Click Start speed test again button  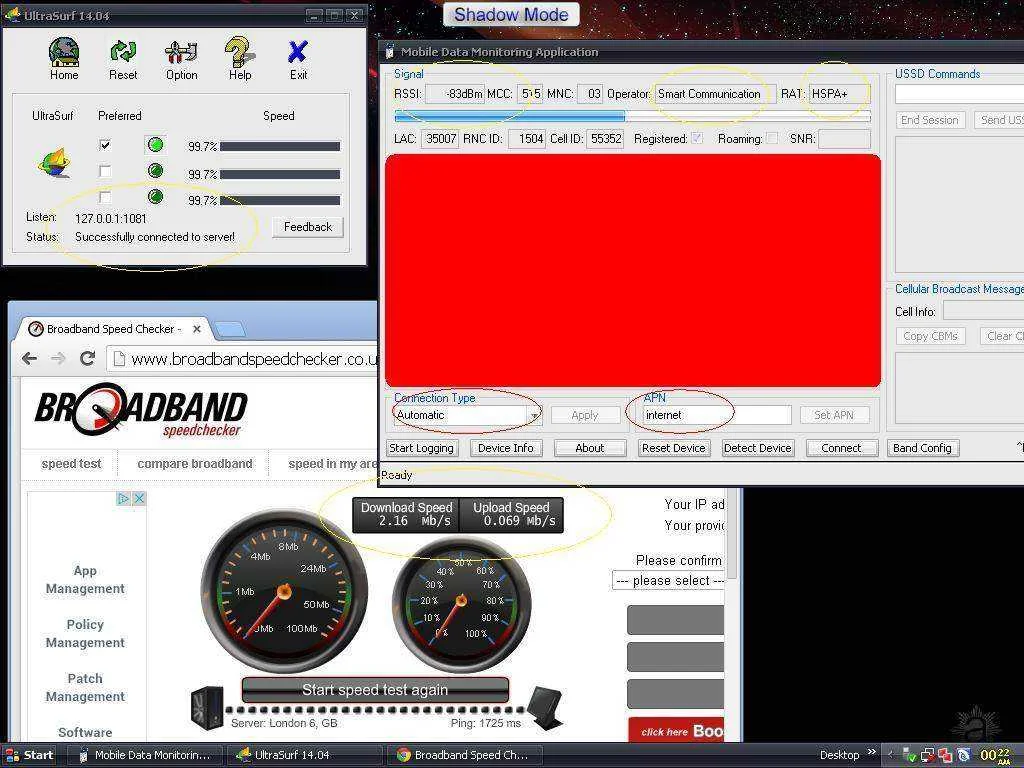pyautogui.click(x=375, y=690)
